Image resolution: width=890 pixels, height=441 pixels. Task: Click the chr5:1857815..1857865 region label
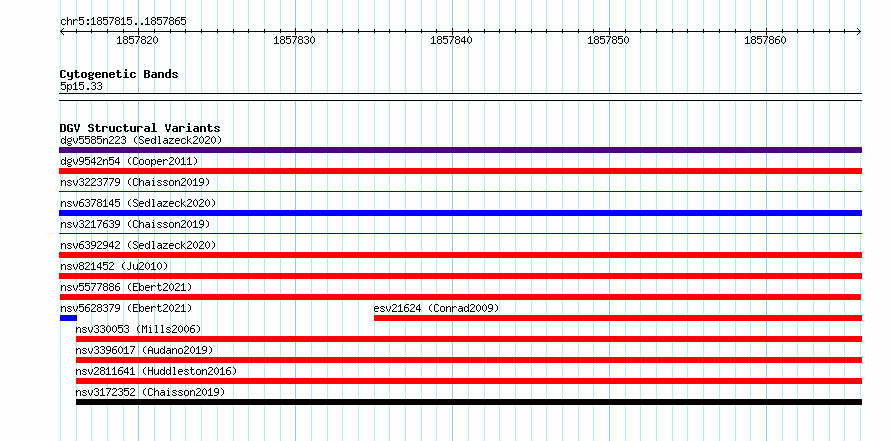(123, 22)
